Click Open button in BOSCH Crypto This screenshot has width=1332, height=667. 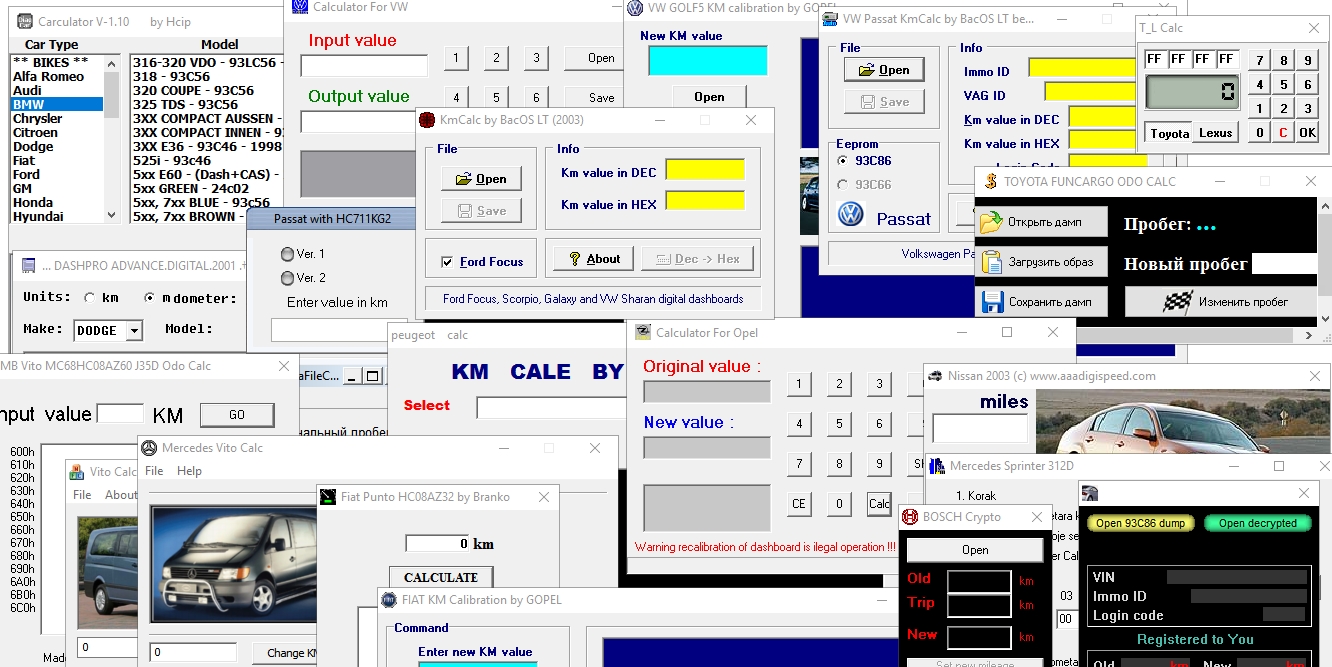[975, 549]
